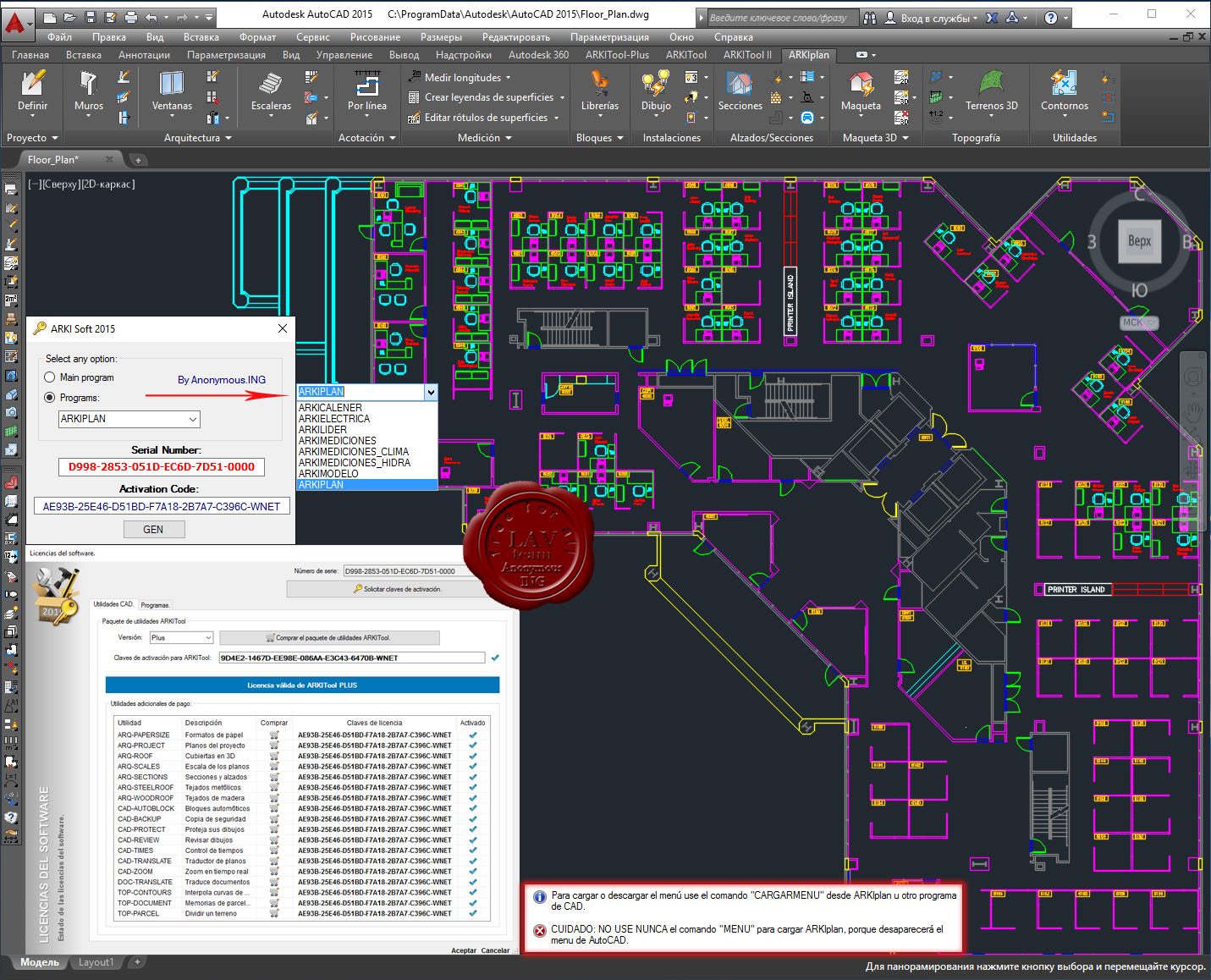1211x980 pixels.
Task: Expand the Acotación panel dropdown
Action: [366, 138]
